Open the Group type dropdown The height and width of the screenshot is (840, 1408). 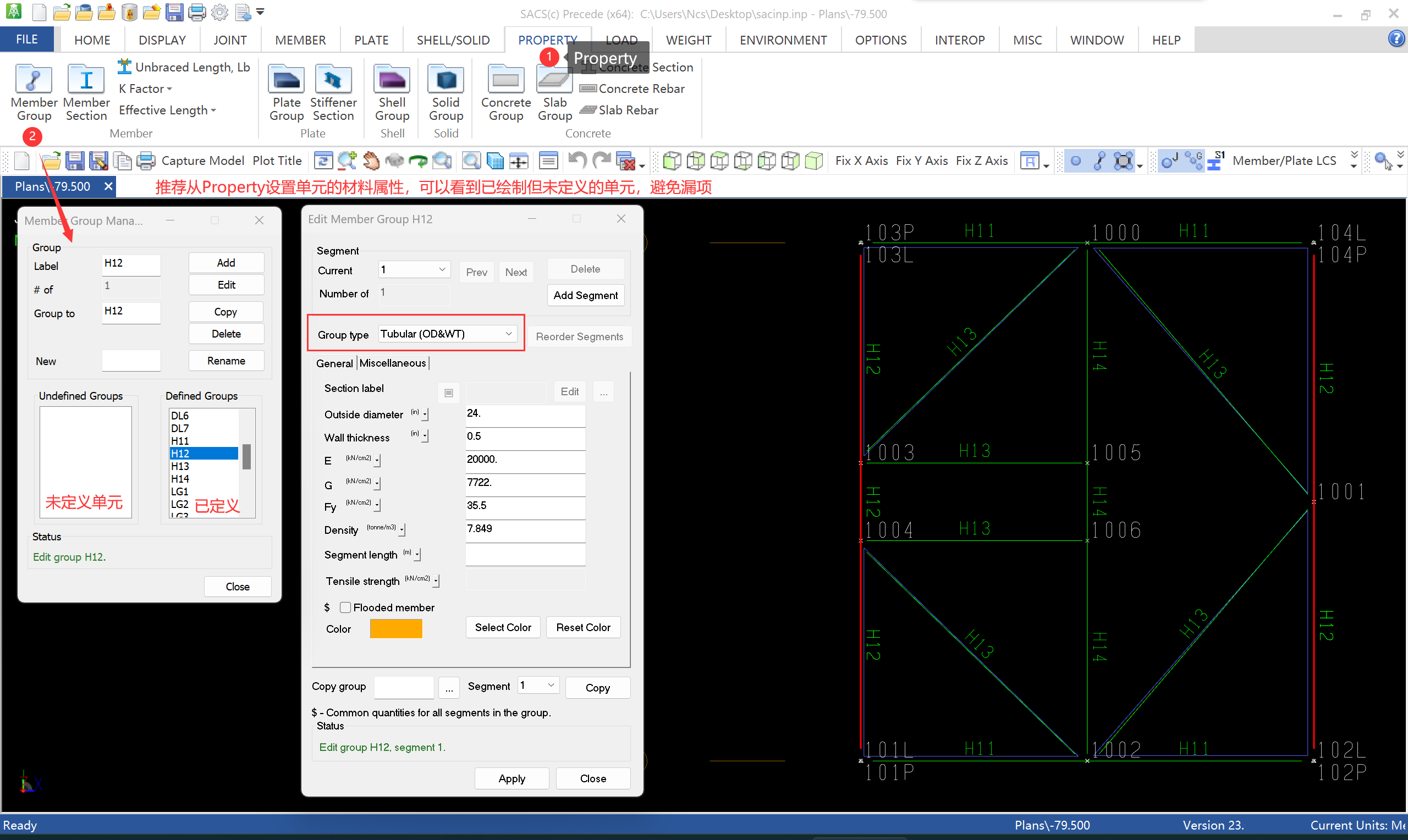pos(508,334)
